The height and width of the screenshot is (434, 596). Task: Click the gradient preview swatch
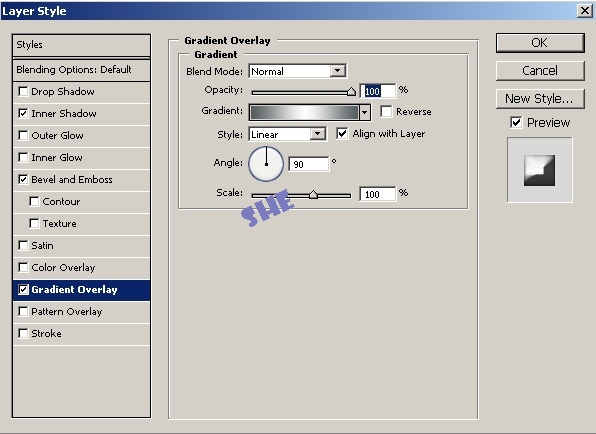pyautogui.click(x=304, y=112)
